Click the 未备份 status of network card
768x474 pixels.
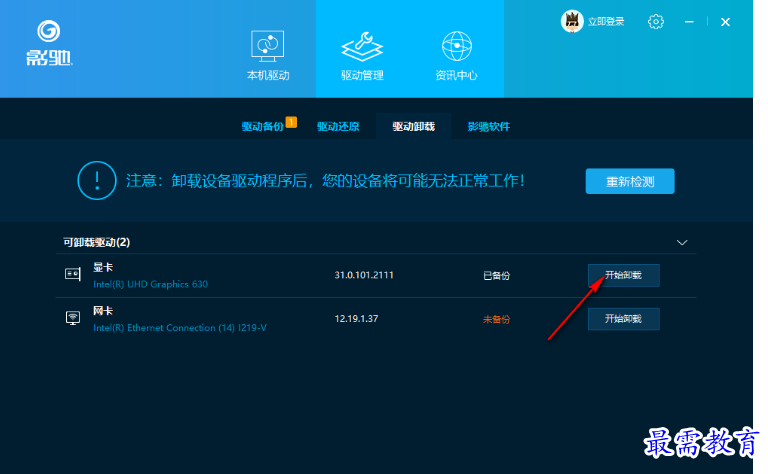click(x=496, y=319)
